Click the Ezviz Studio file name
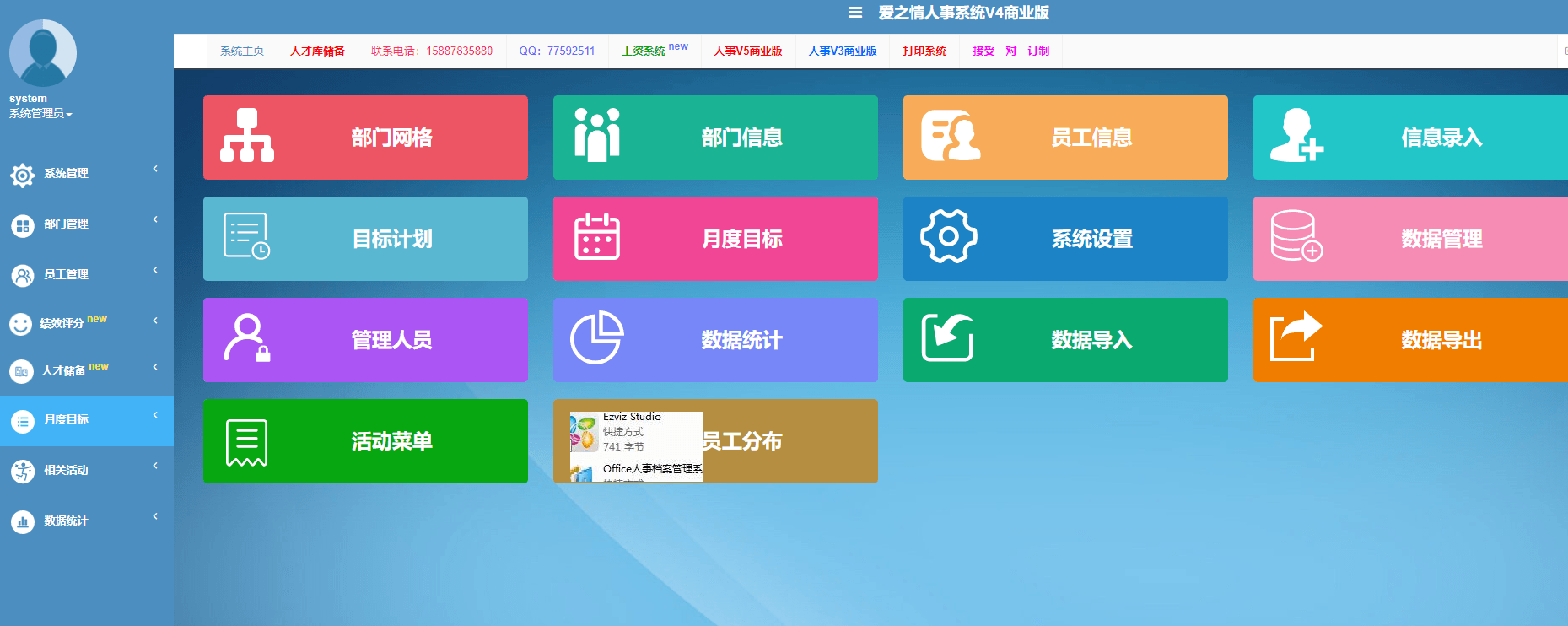Viewport: 1568px width, 626px height. [632, 417]
